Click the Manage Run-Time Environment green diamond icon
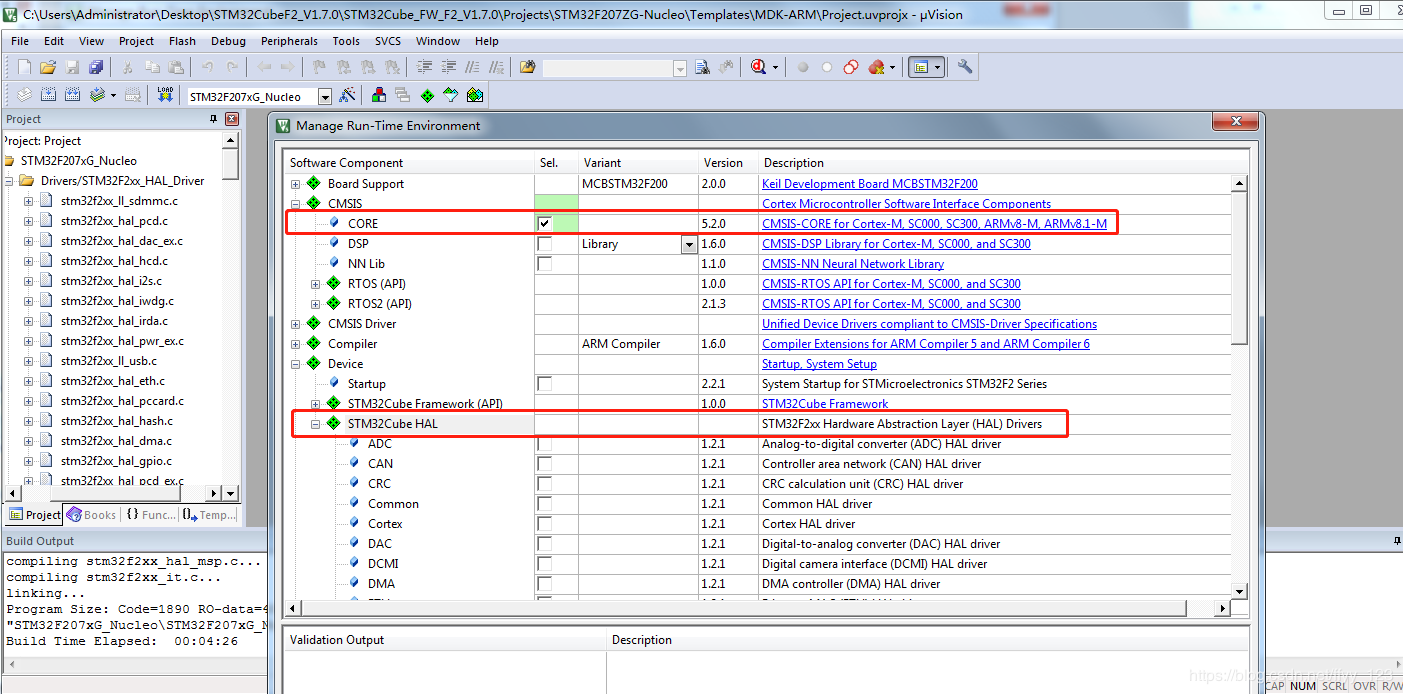Image resolution: width=1403 pixels, height=694 pixels. (427, 95)
